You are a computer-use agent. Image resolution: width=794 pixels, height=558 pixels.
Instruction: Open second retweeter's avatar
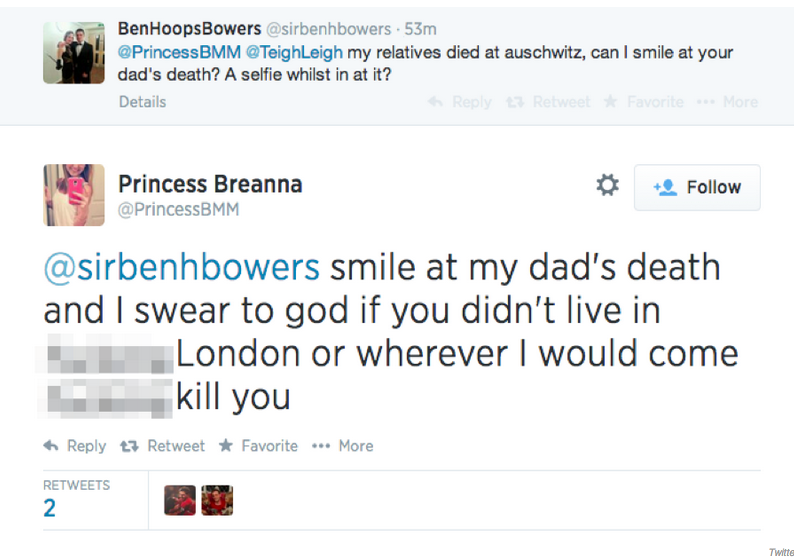(217, 500)
